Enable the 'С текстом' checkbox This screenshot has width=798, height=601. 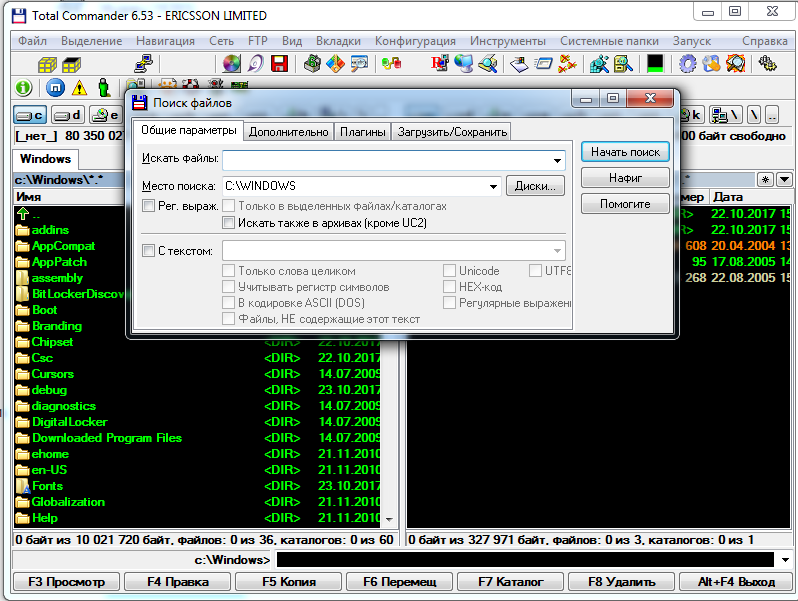(x=149, y=251)
